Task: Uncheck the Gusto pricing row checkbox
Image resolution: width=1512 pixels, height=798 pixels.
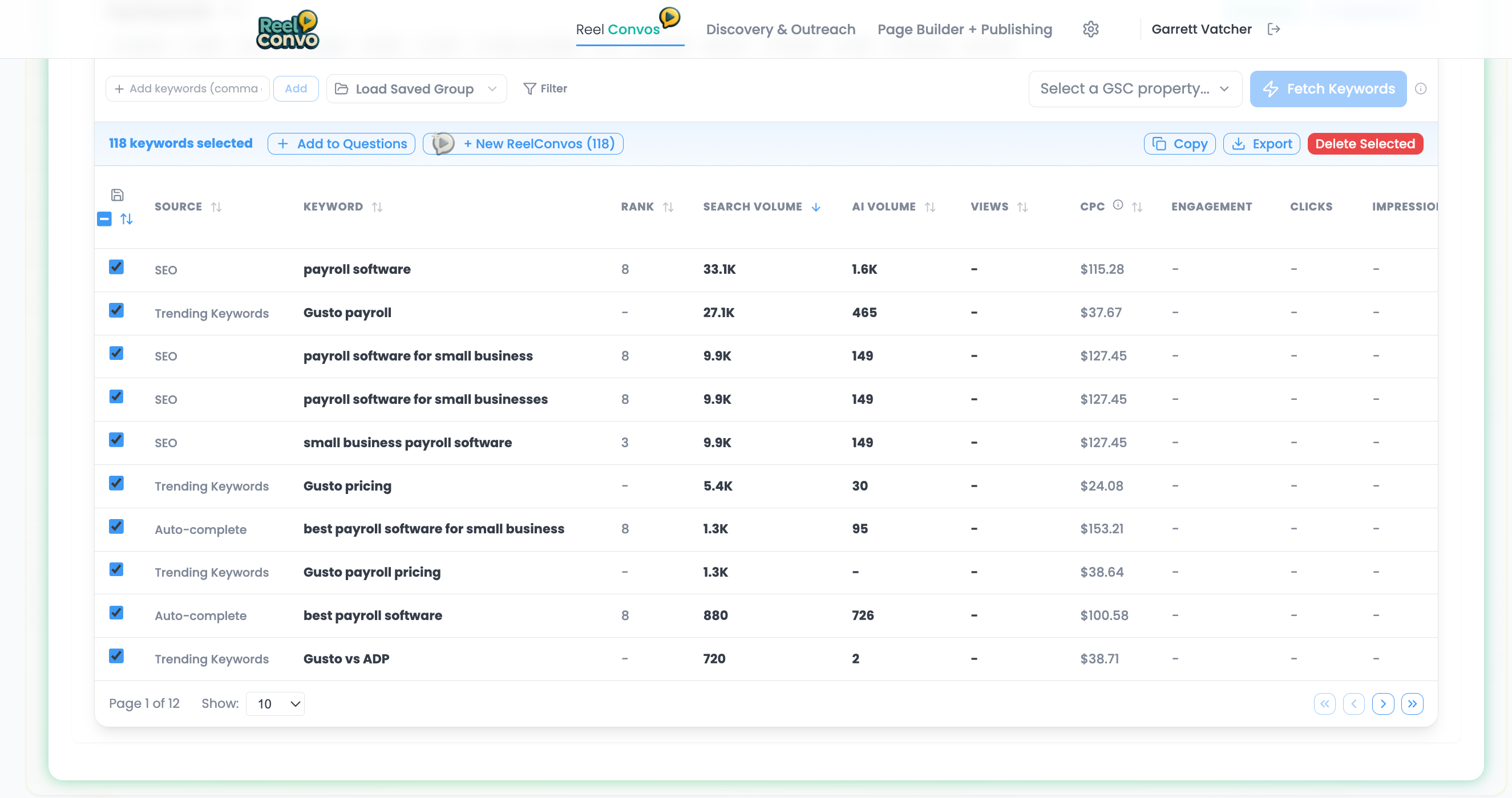Action: point(116,483)
